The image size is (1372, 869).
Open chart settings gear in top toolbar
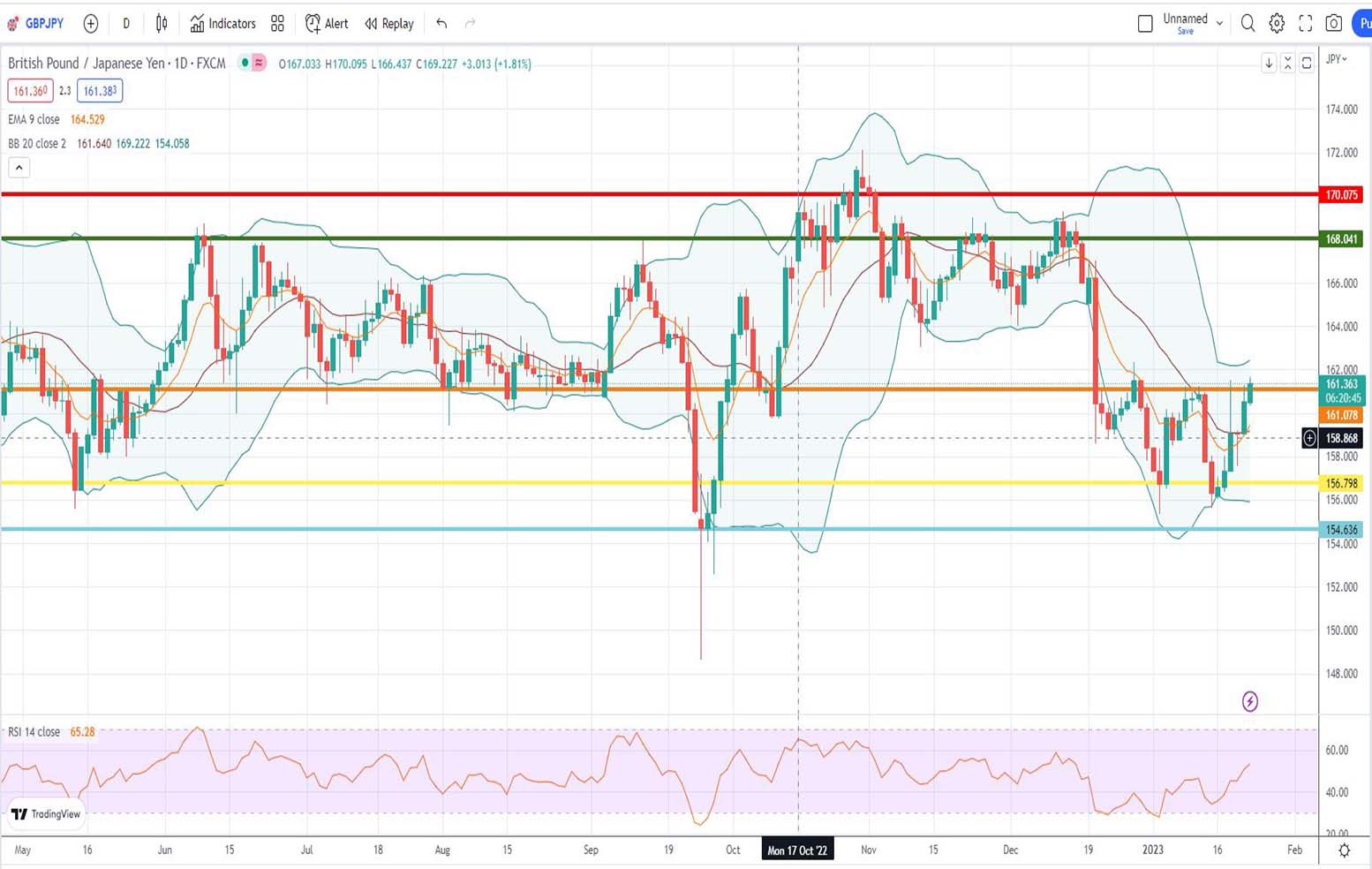(1277, 24)
